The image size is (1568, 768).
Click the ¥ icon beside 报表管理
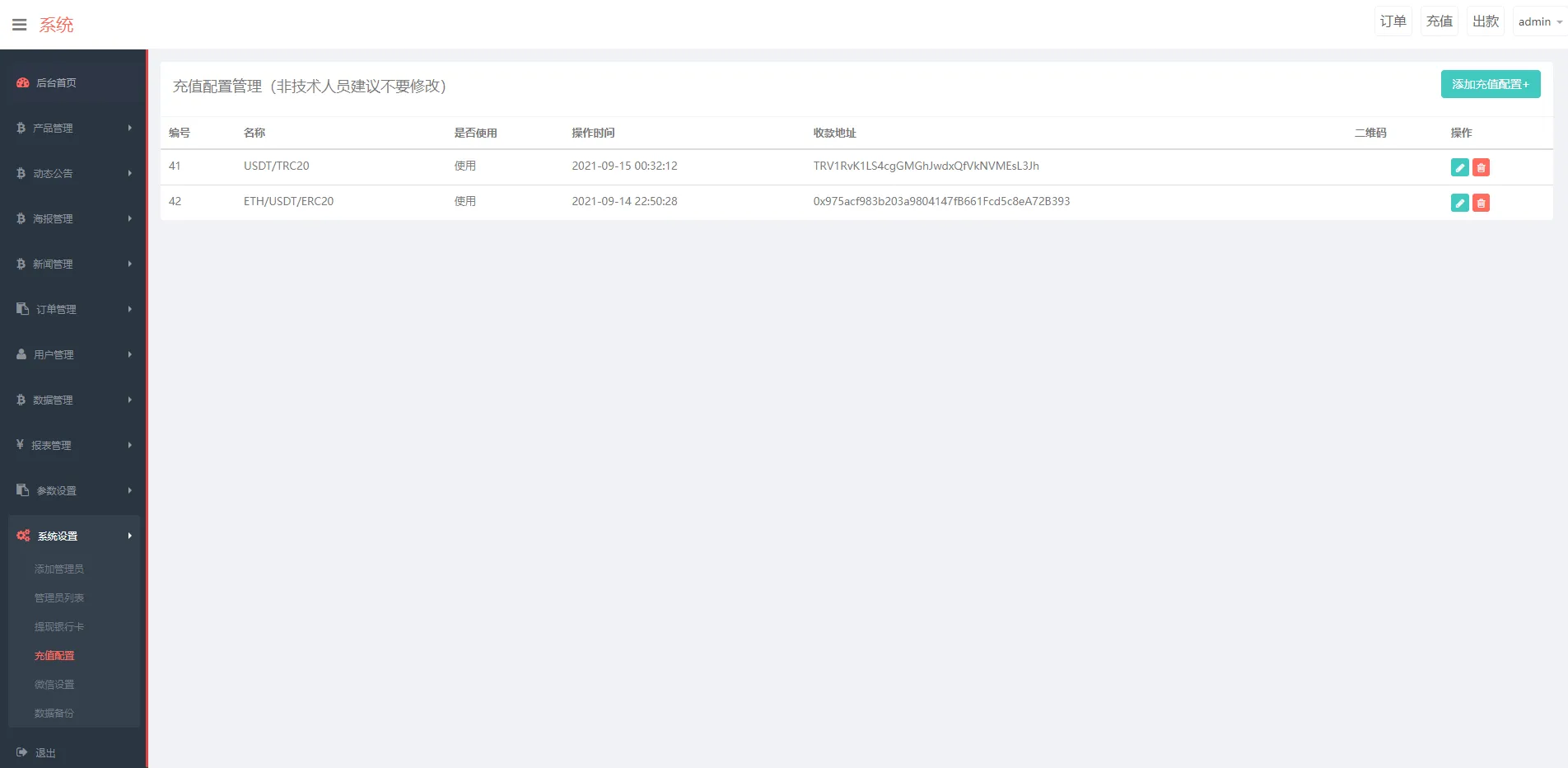[x=20, y=445]
